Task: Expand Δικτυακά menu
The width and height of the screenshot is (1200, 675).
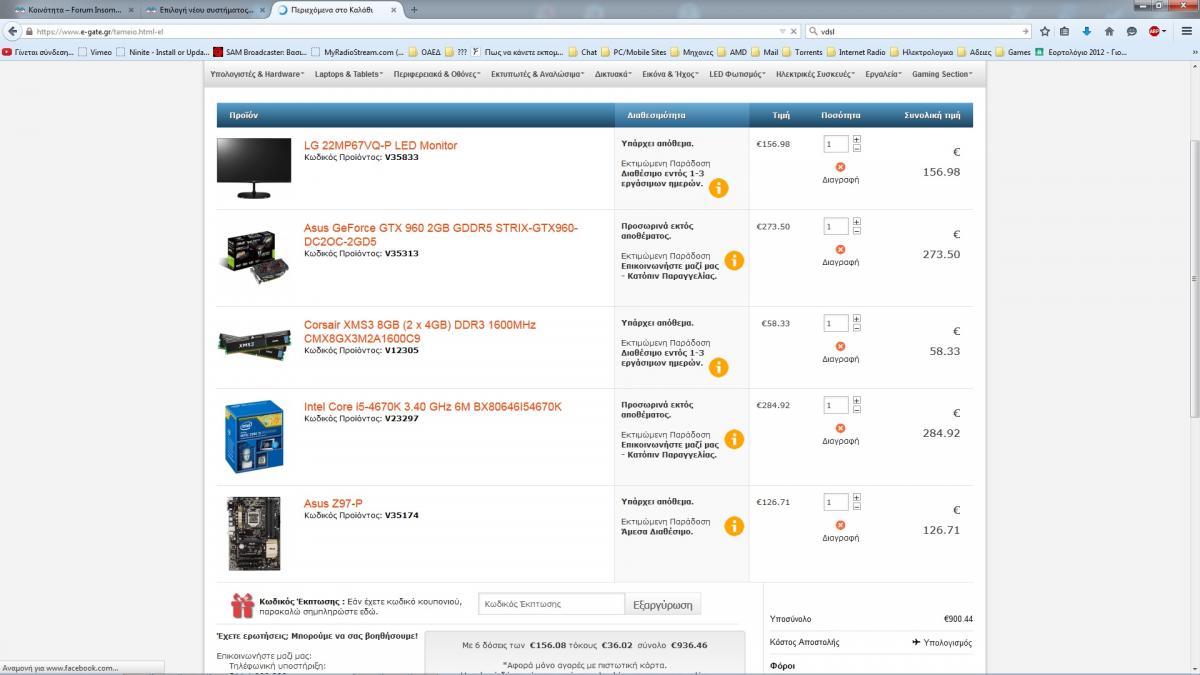Action: (612, 74)
